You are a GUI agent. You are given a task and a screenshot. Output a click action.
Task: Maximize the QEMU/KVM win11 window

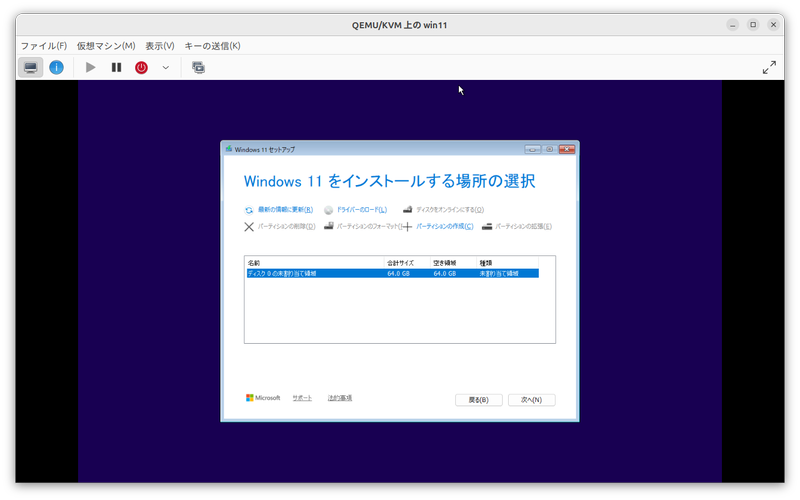753,24
